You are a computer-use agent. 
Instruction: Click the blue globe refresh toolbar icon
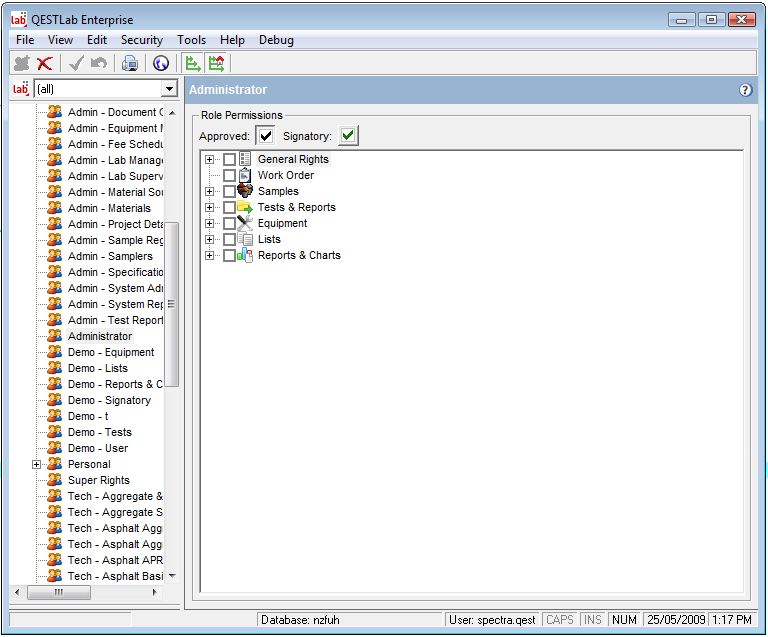click(x=161, y=64)
